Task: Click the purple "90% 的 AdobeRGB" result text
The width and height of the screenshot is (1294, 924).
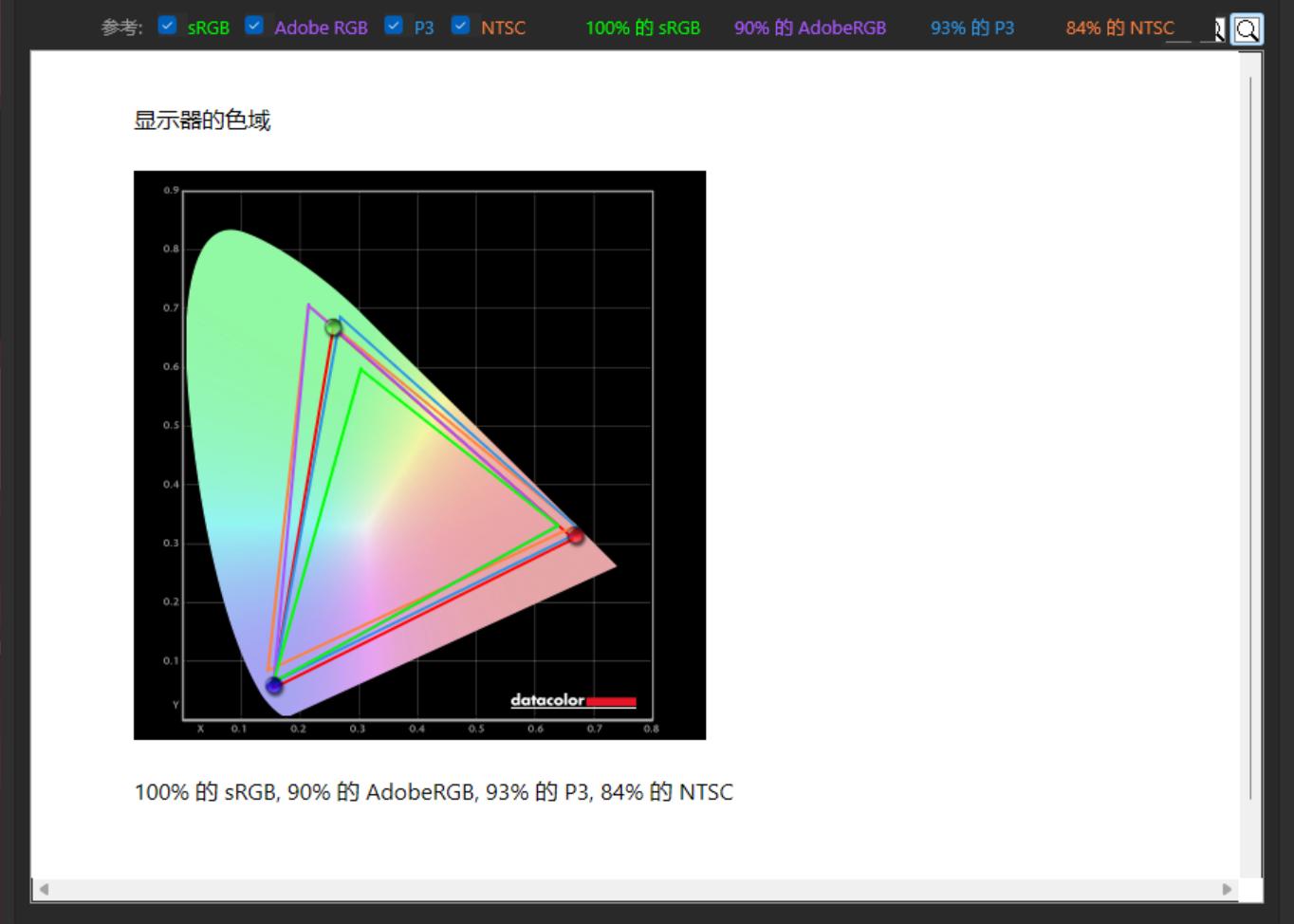Action: pos(809,28)
